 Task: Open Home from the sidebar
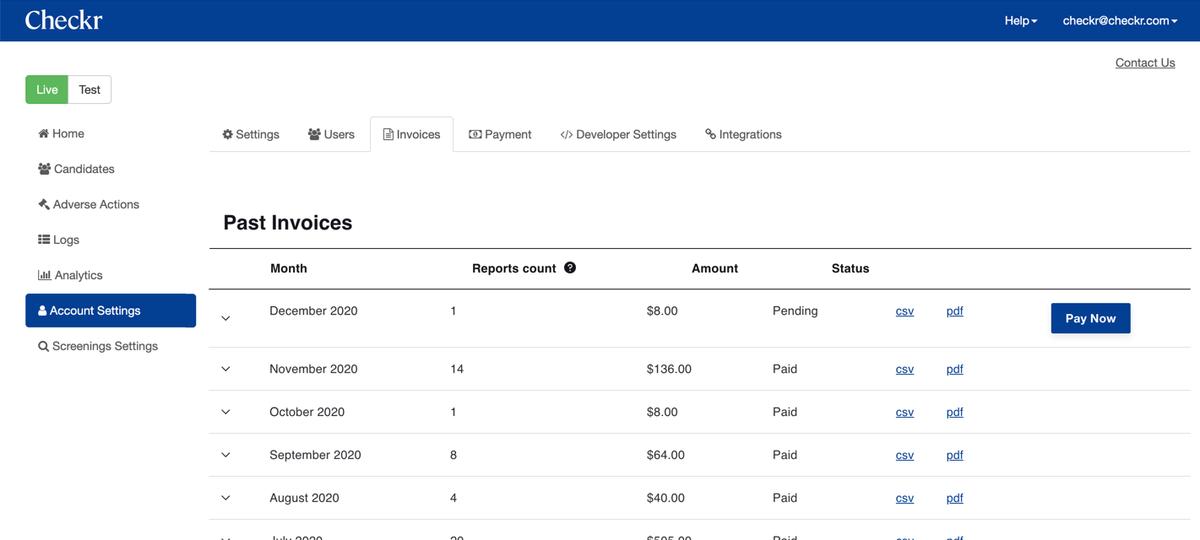pos(61,134)
